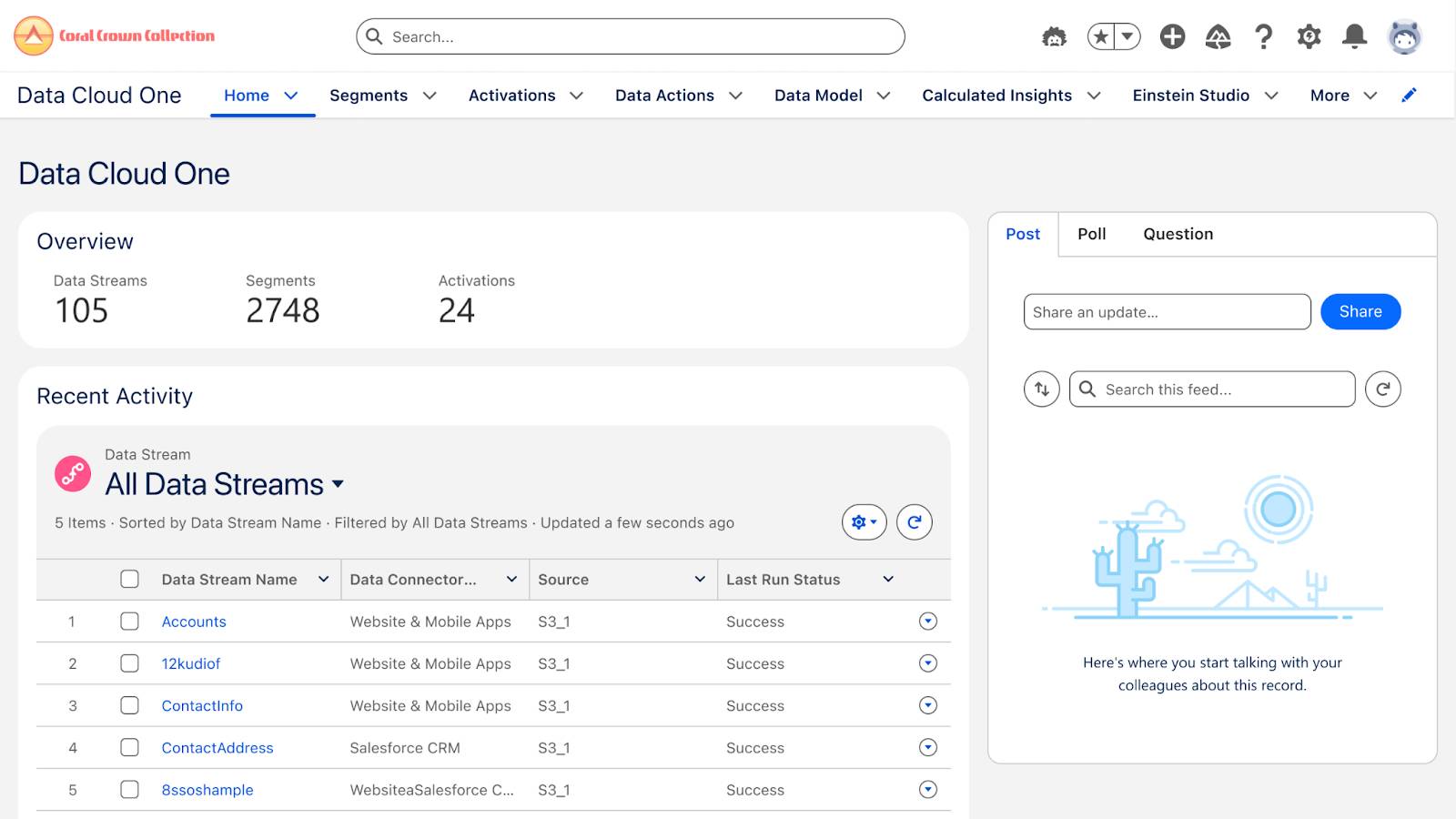Focus the global Search field
The height and width of the screenshot is (819, 1456).
pyautogui.click(x=631, y=36)
